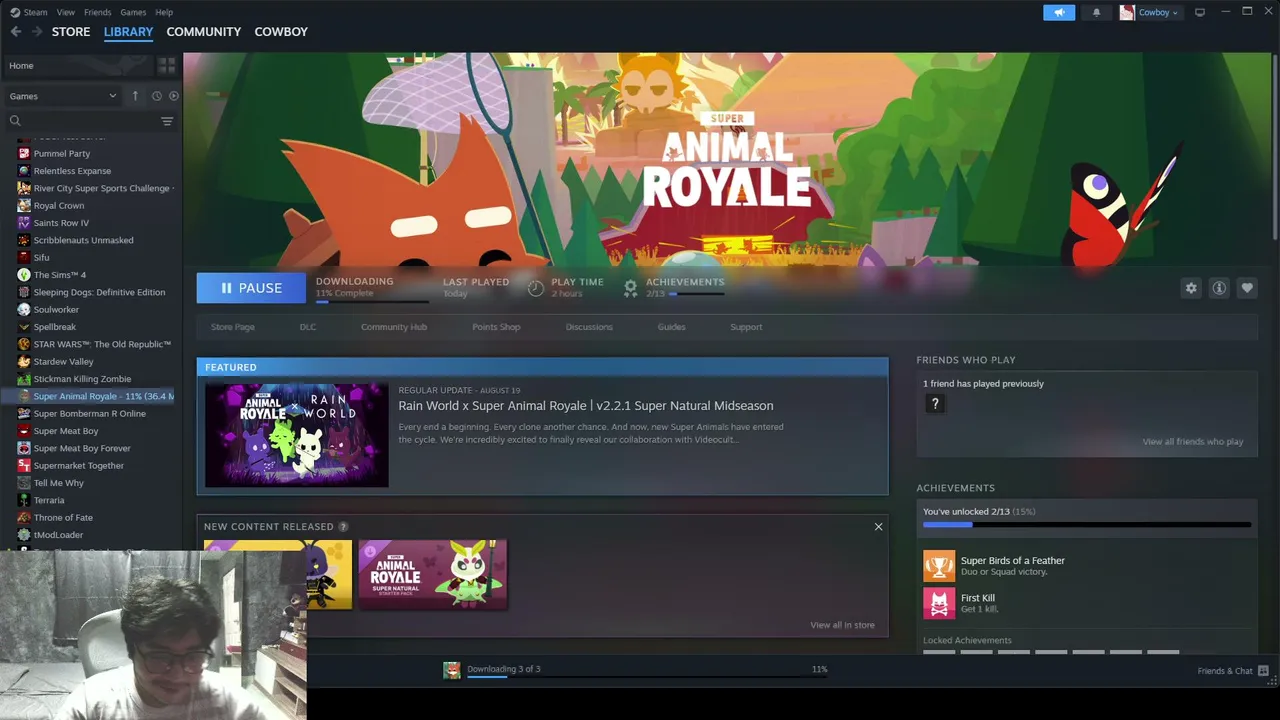Open the advanced filter options icon
The width and height of the screenshot is (1280, 720).
pos(167,121)
